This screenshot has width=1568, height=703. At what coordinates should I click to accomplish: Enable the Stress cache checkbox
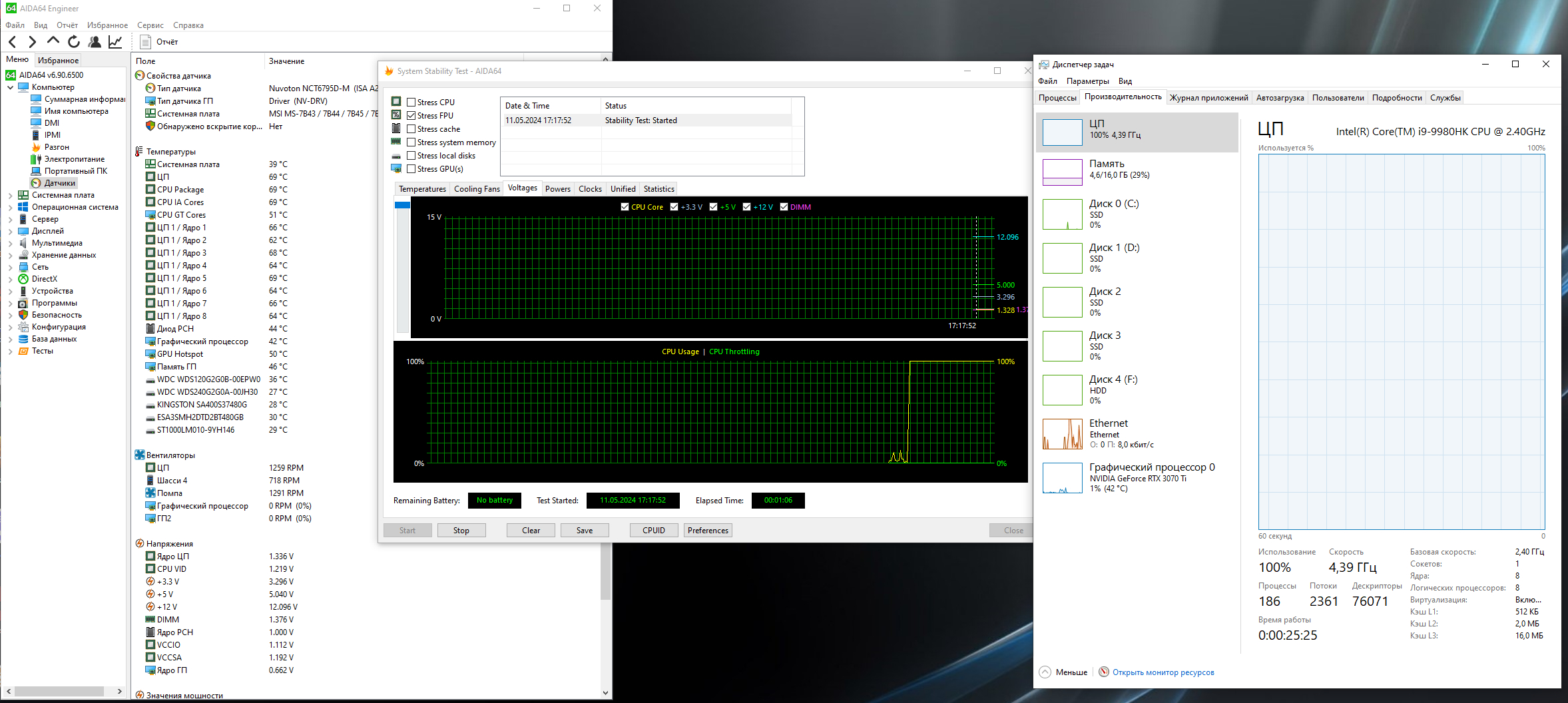coord(411,129)
